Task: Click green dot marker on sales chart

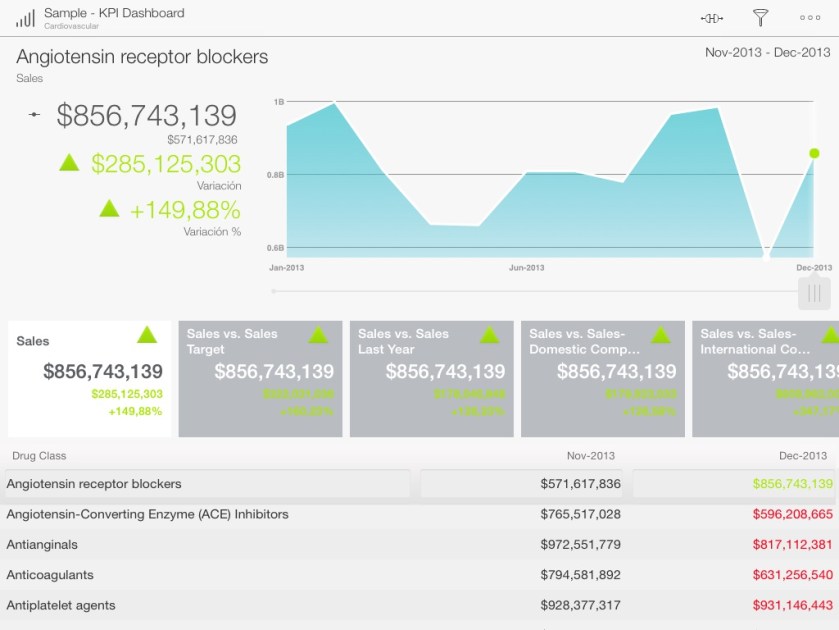Action: tap(814, 153)
